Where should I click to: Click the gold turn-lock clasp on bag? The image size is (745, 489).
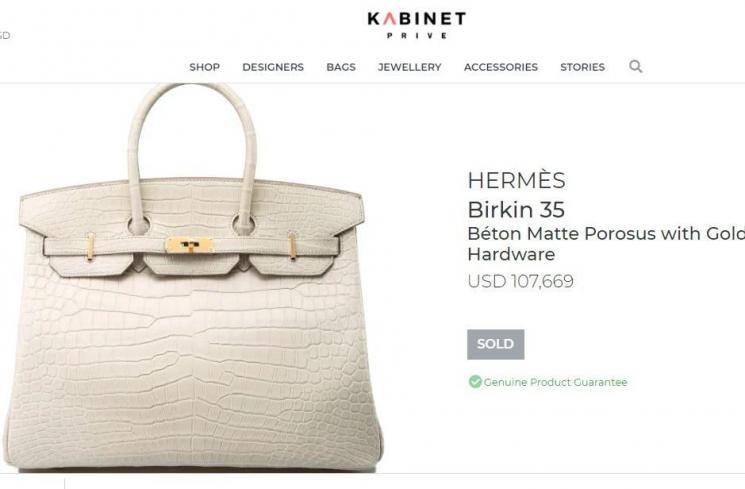(x=189, y=246)
